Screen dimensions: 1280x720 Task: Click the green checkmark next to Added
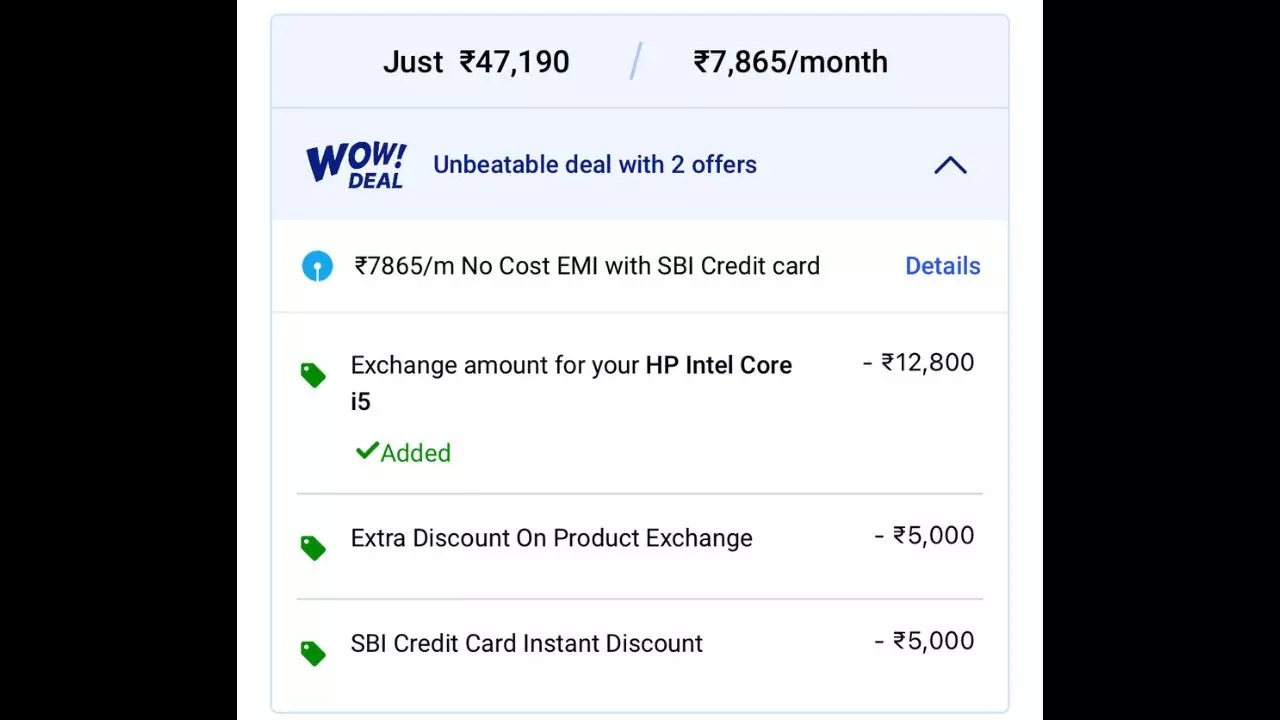[366, 451]
